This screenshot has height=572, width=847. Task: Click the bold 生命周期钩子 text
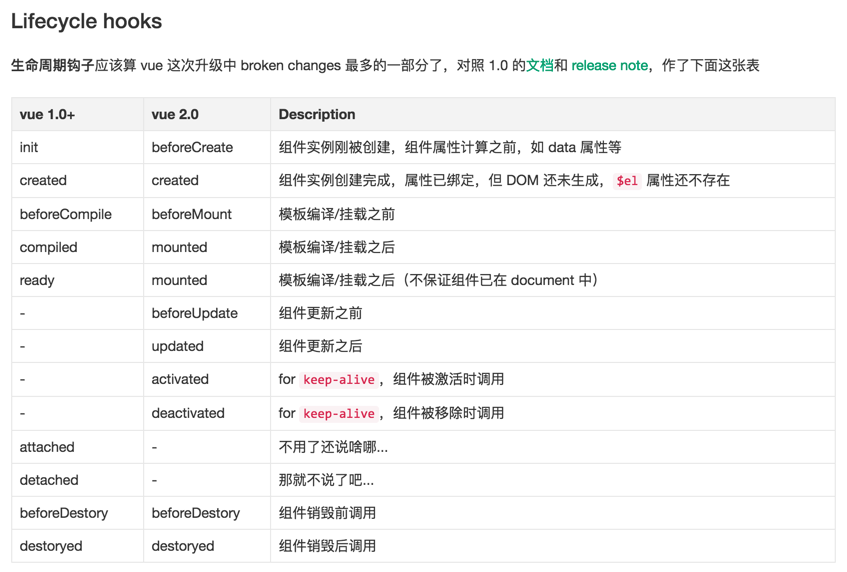pyautogui.click(x=52, y=65)
